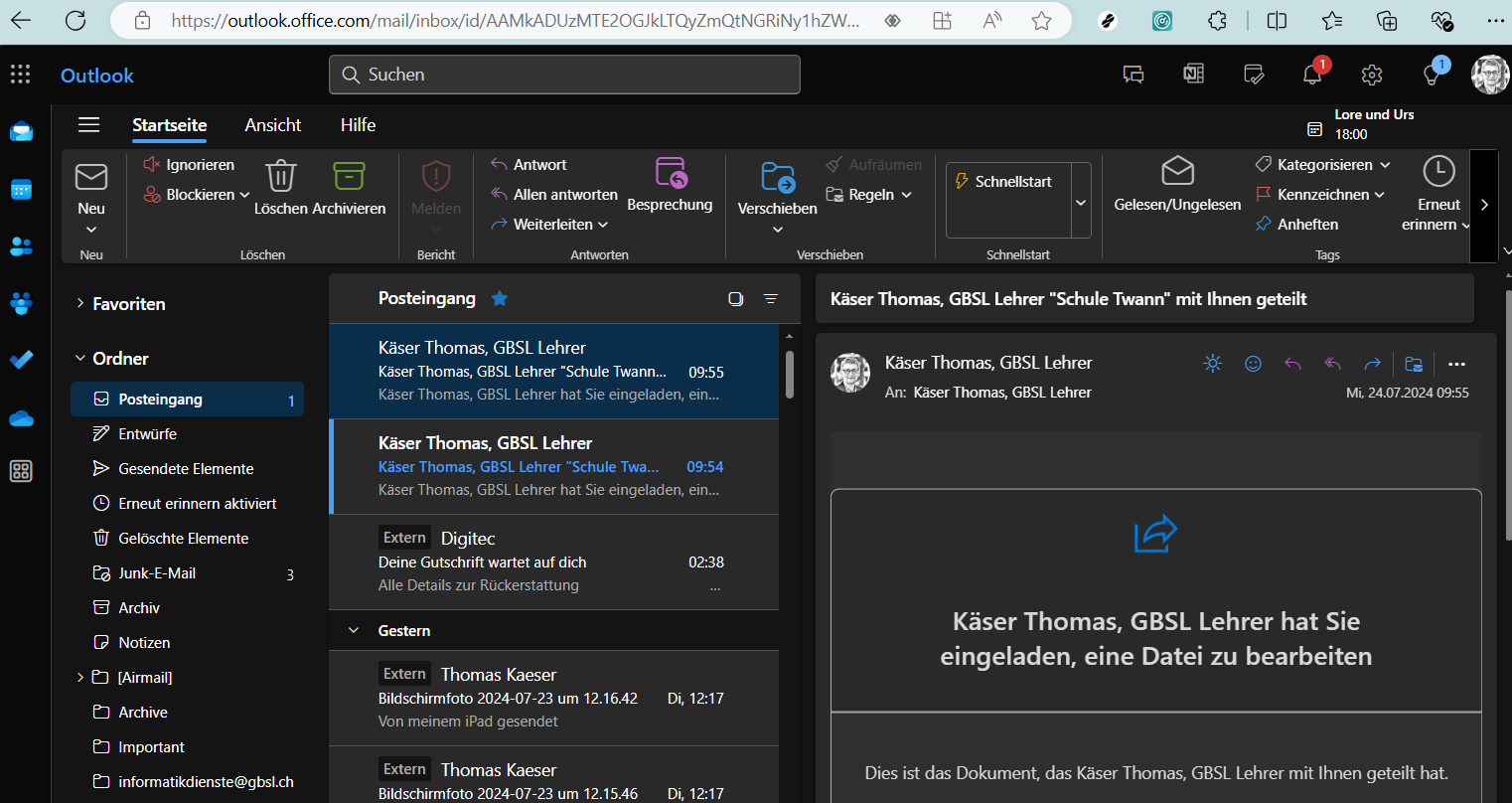Toggle the Posteingang favorite star
Screen dimensions: 1512x803
tap(500, 298)
